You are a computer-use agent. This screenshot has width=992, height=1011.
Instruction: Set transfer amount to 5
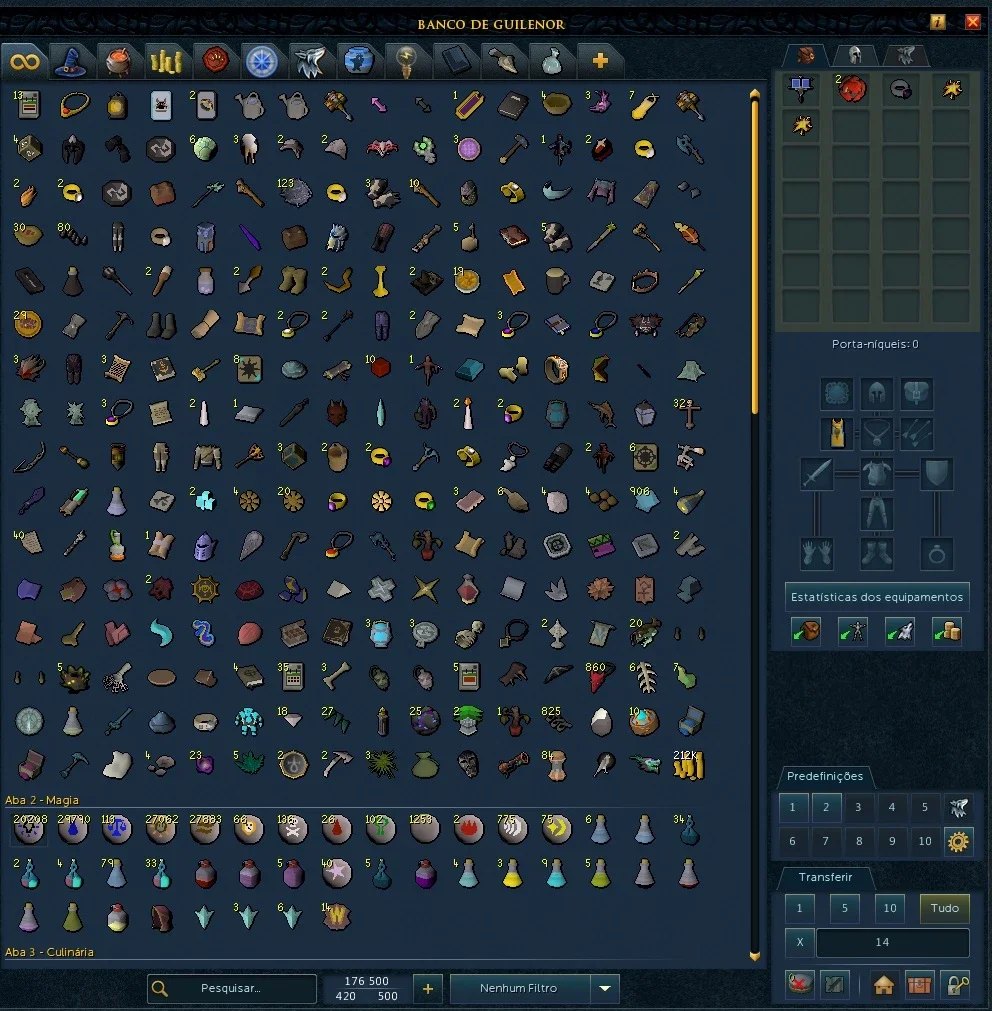point(844,908)
